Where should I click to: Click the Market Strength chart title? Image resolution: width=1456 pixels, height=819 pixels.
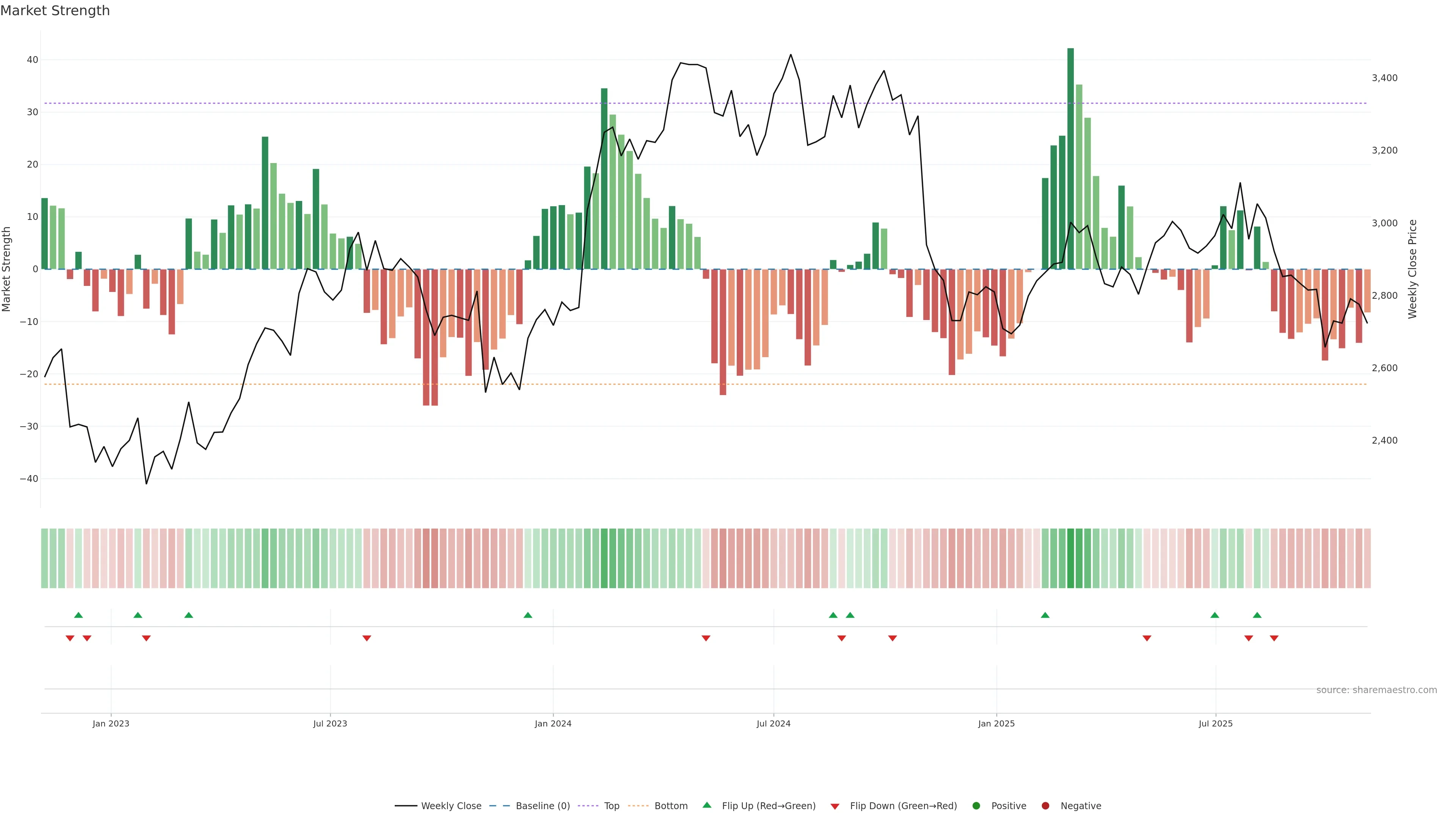[x=55, y=11]
